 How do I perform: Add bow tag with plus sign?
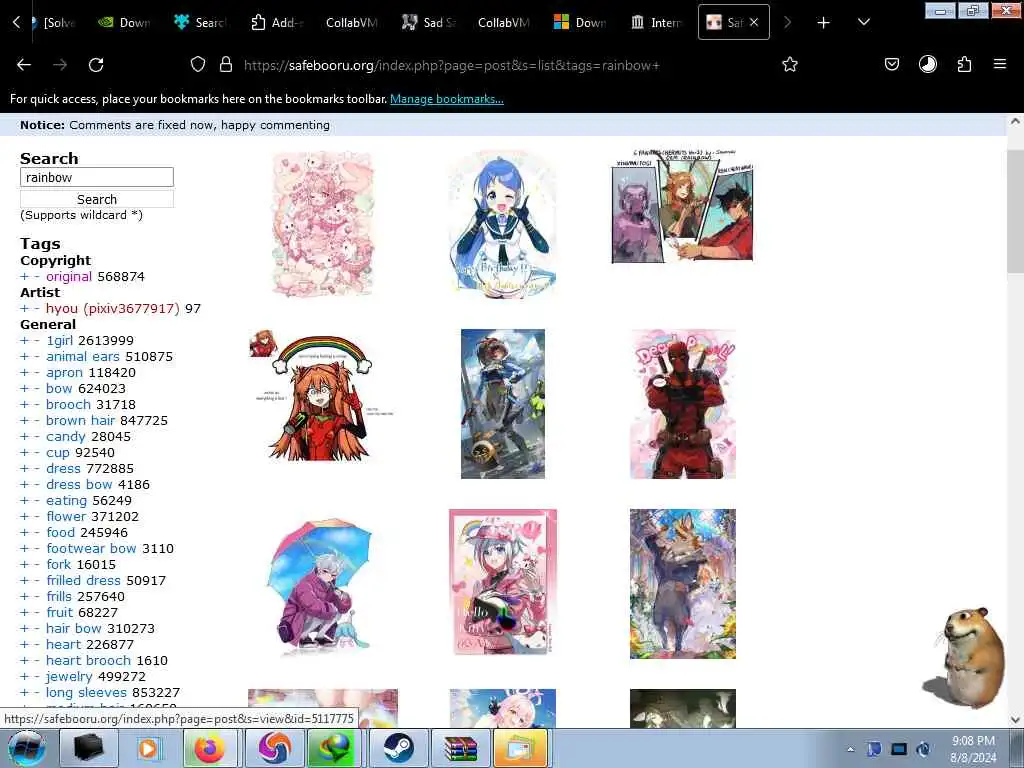point(24,389)
